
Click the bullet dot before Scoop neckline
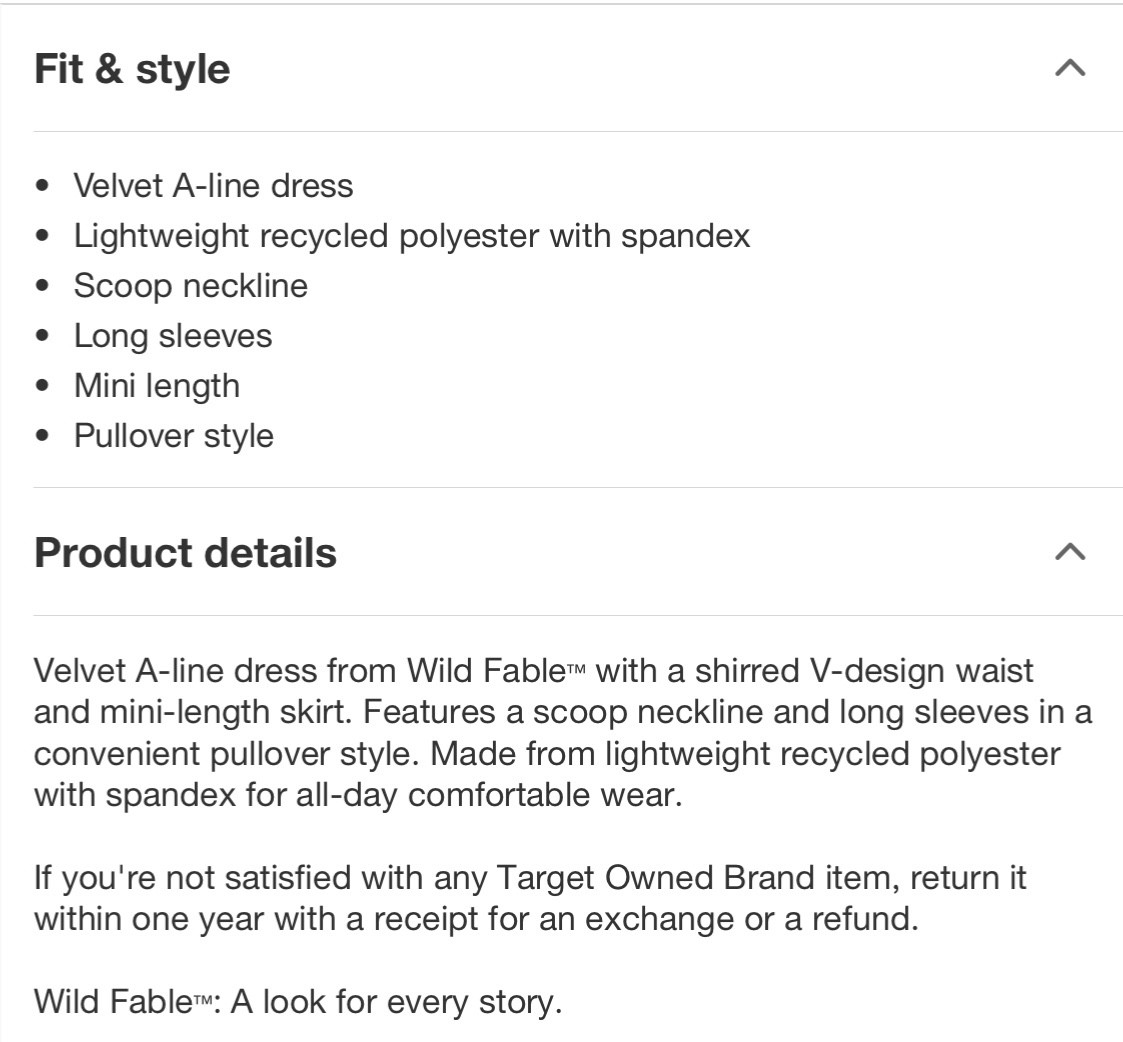pos(42,286)
